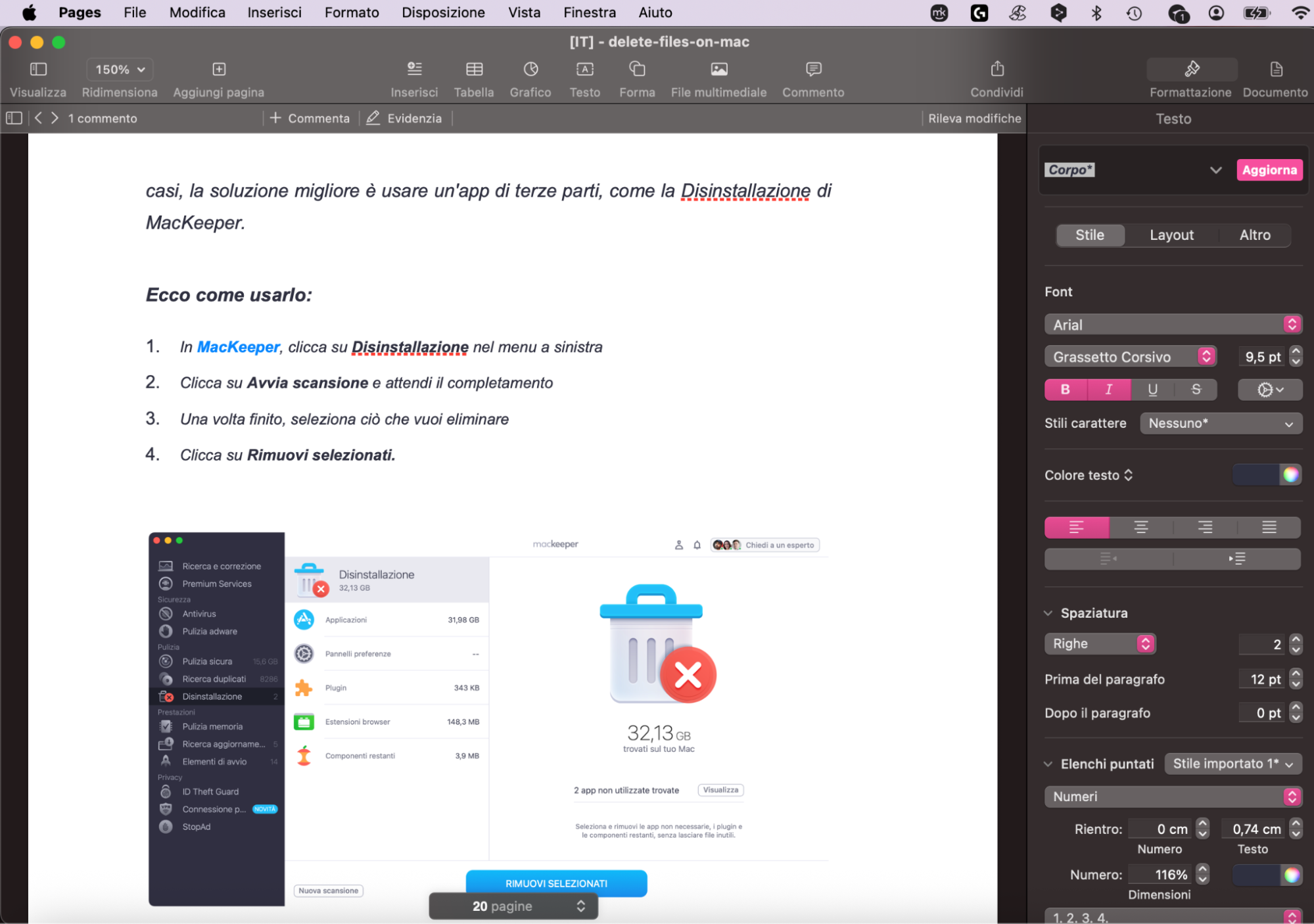Follow the MacKeeper hyperlink in step 1

pos(238,347)
